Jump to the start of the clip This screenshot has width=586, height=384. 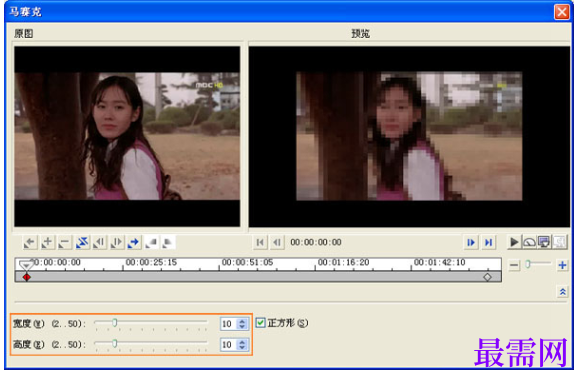pos(260,243)
